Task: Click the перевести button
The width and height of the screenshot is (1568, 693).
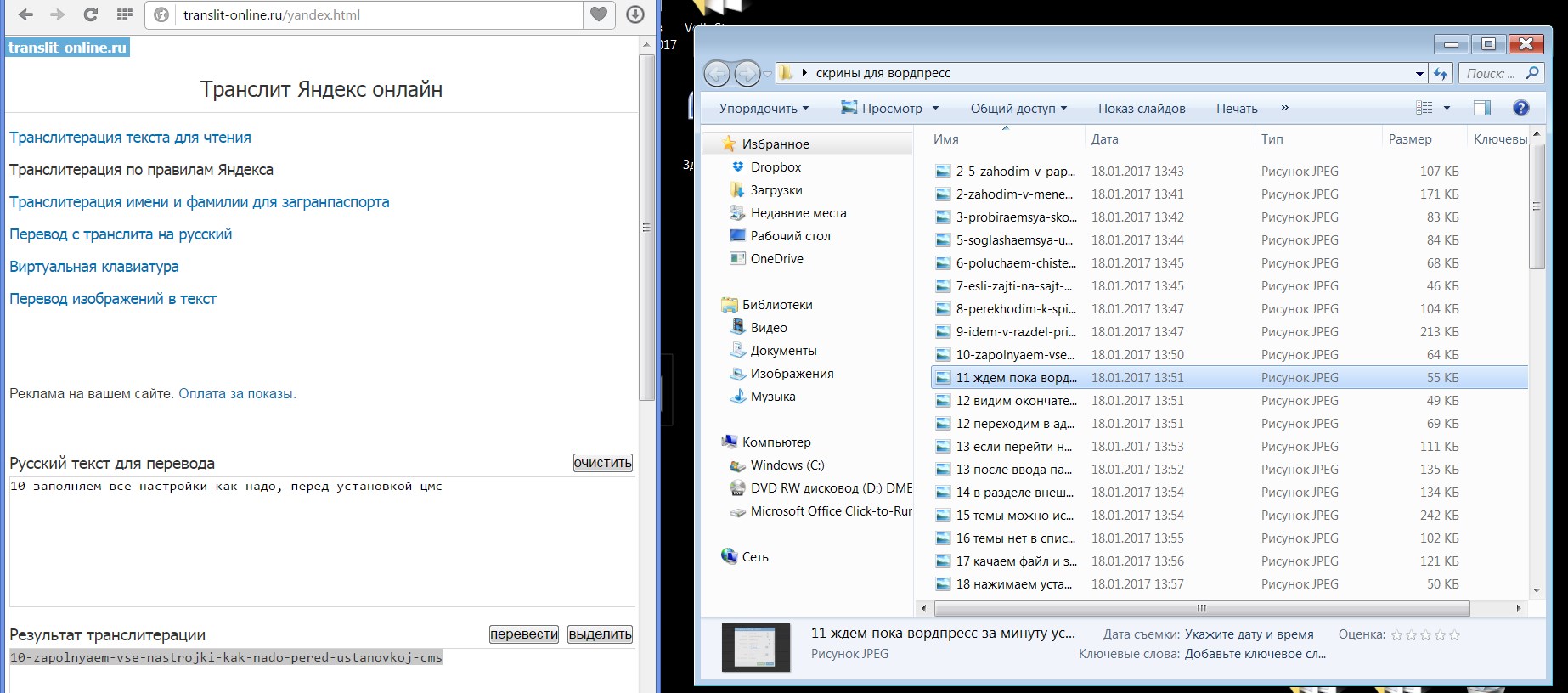Action: pyautogui.click(x=524, y=634)
